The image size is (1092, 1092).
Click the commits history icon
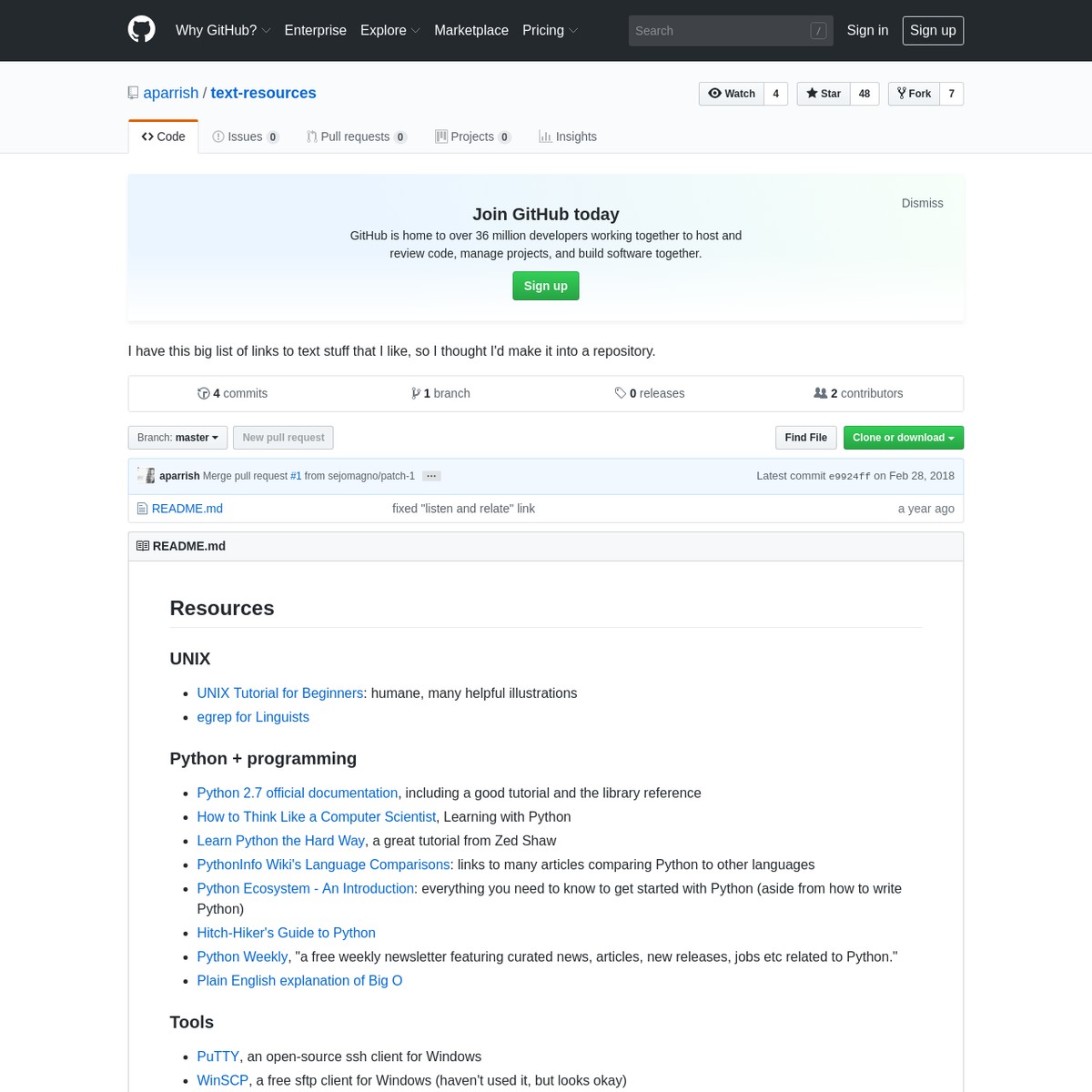[x=204, y=393]
